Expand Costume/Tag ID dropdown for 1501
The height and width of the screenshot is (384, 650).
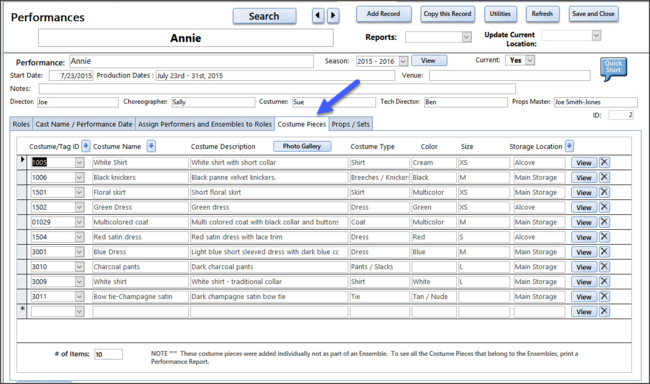[x=79, y=192]
